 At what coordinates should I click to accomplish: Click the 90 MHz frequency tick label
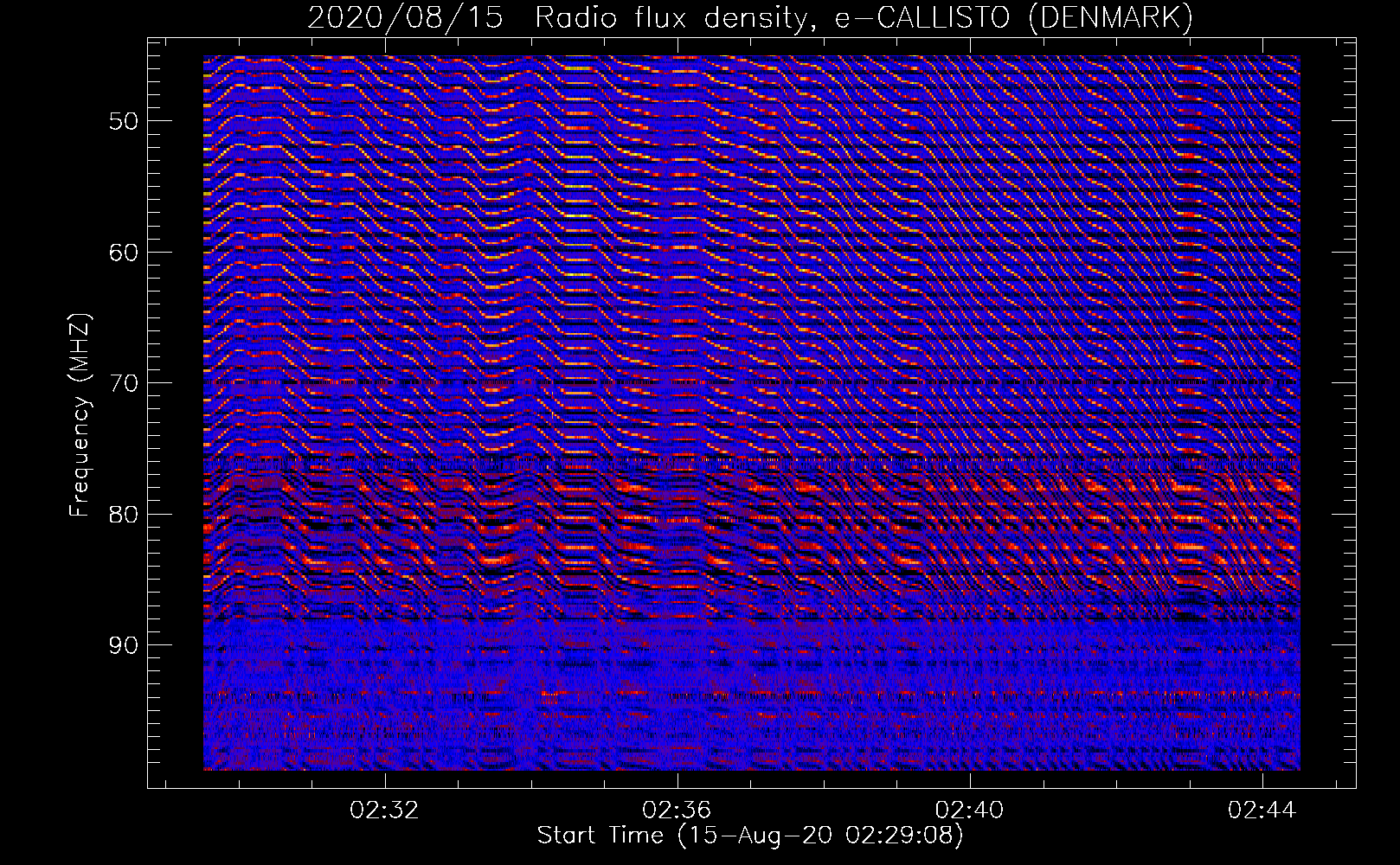click(x=124, y=645)
